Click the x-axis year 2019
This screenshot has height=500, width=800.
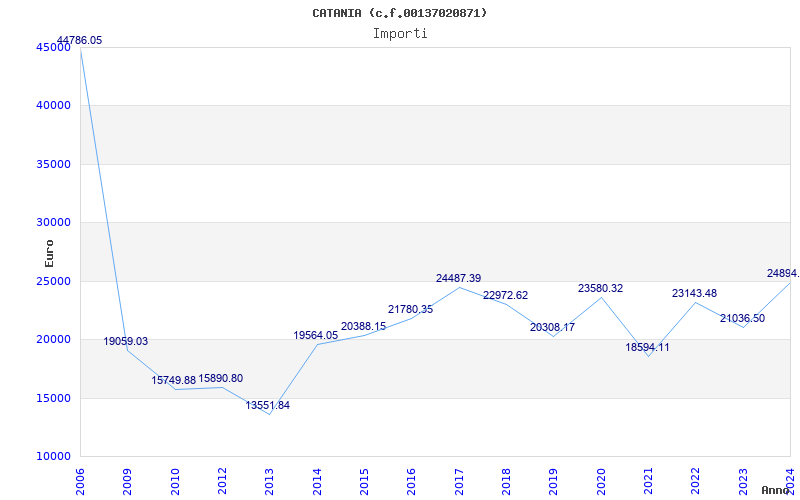(x=554, y=481)
